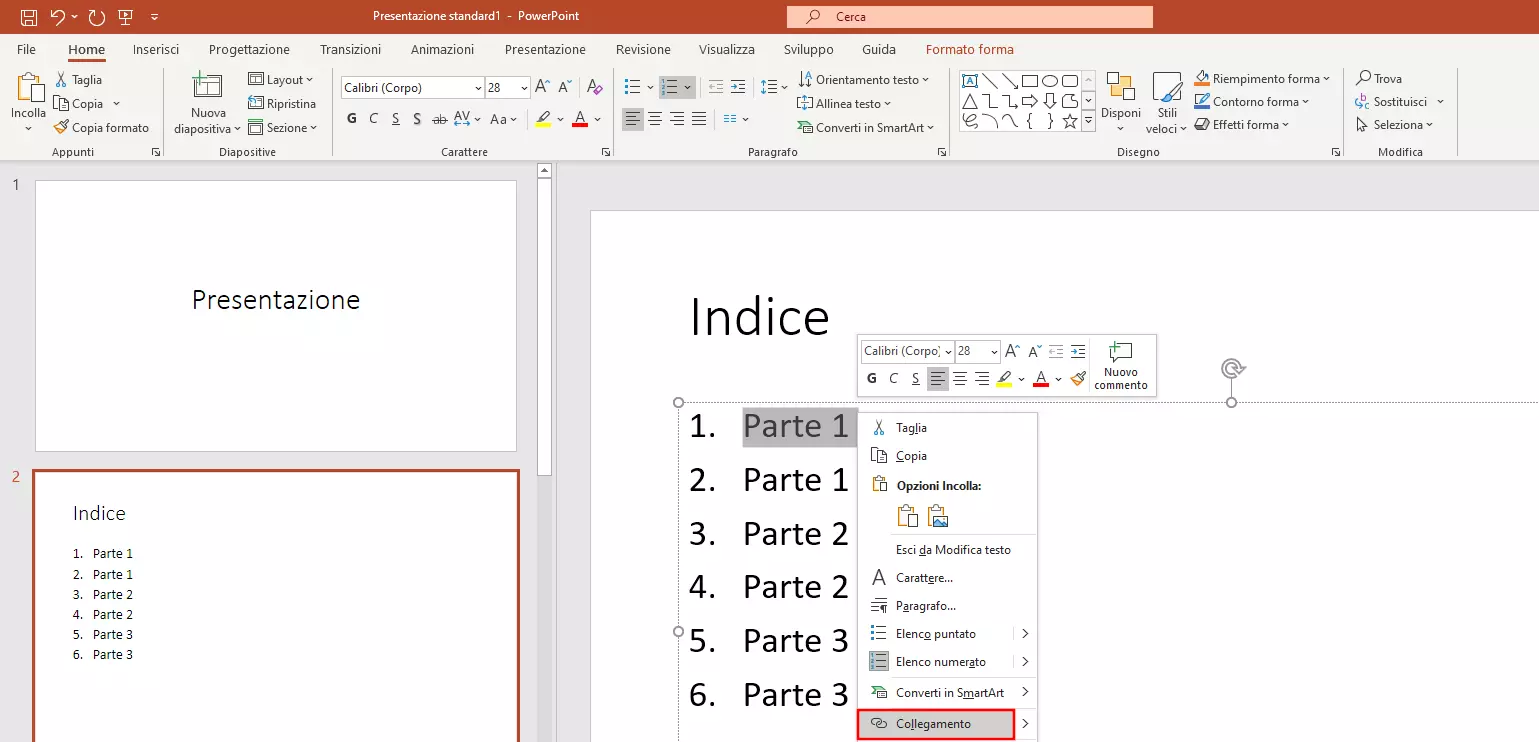The width and height of the screenshot is (1539, 742).
Task: Pick the right arrow shape in the gallery
Action: (x=1030, y=101)
